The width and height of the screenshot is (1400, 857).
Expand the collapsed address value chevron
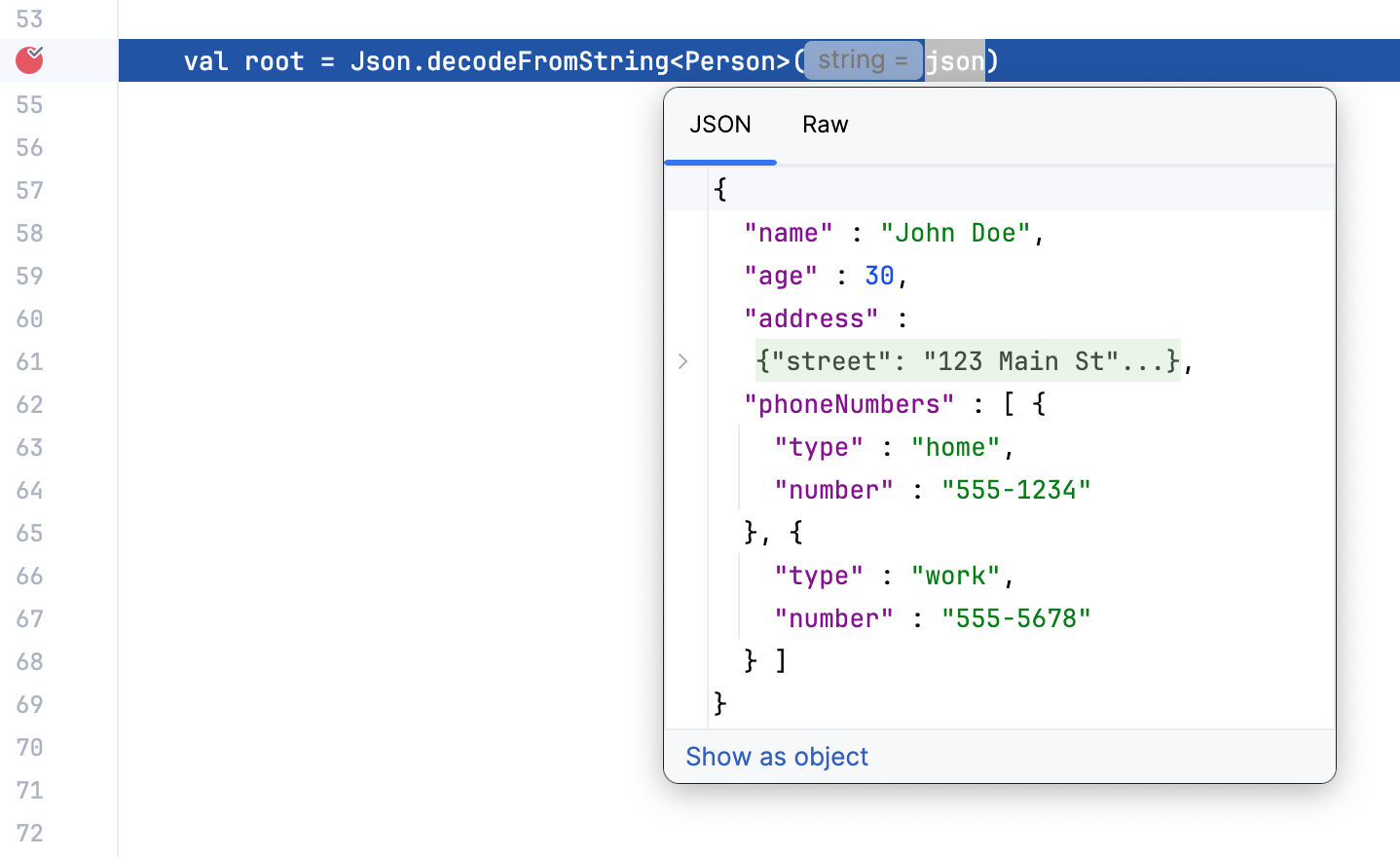[682, 361]
